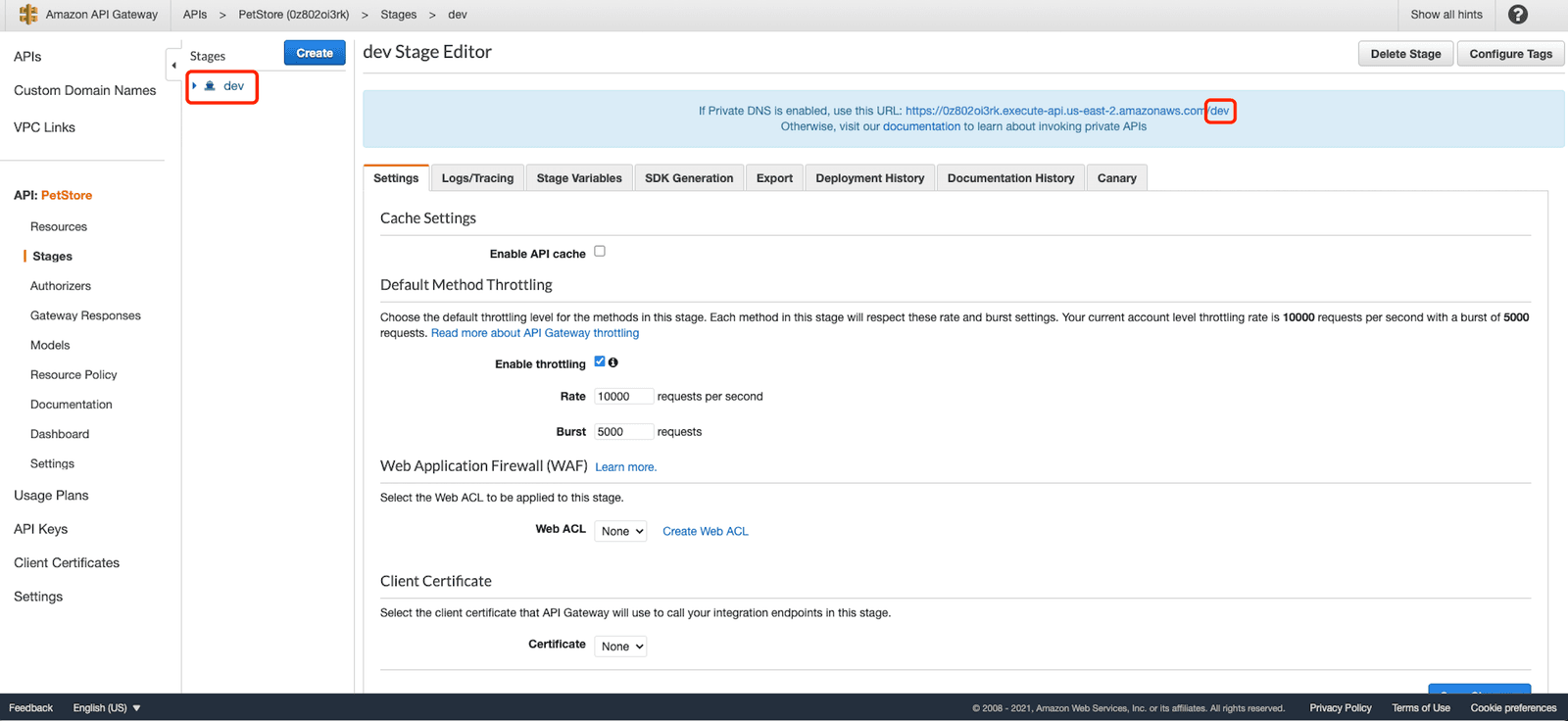Open the help question mark icon
Viewport: 1568px width, 721px height.
point(1518,15)
